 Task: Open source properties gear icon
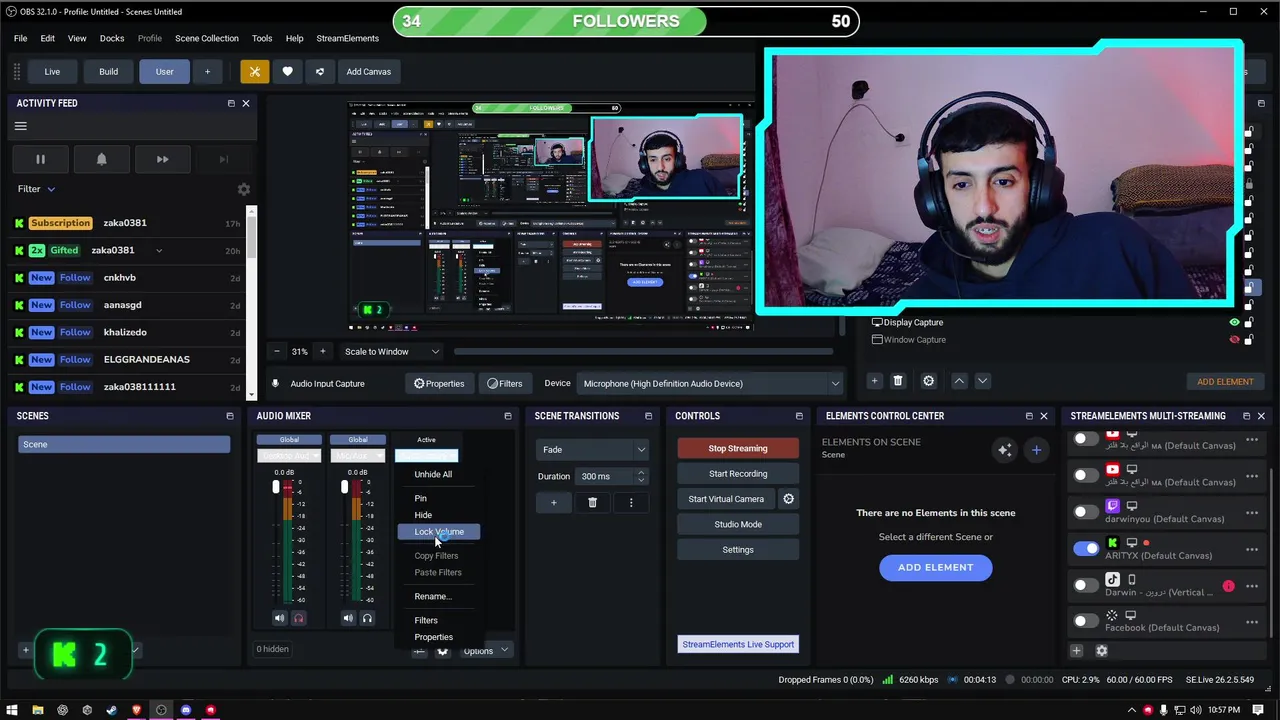pyautogui.click(x=929, y=381)
